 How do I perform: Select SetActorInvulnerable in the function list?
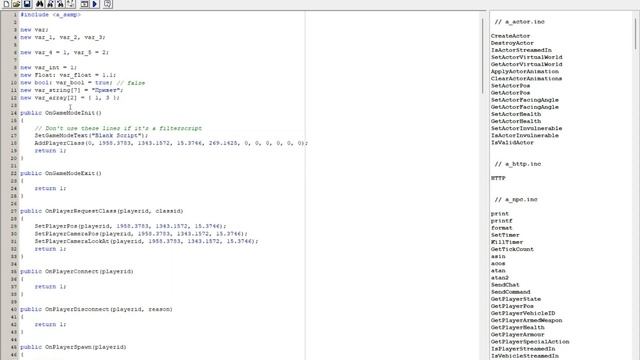point(526,128)
